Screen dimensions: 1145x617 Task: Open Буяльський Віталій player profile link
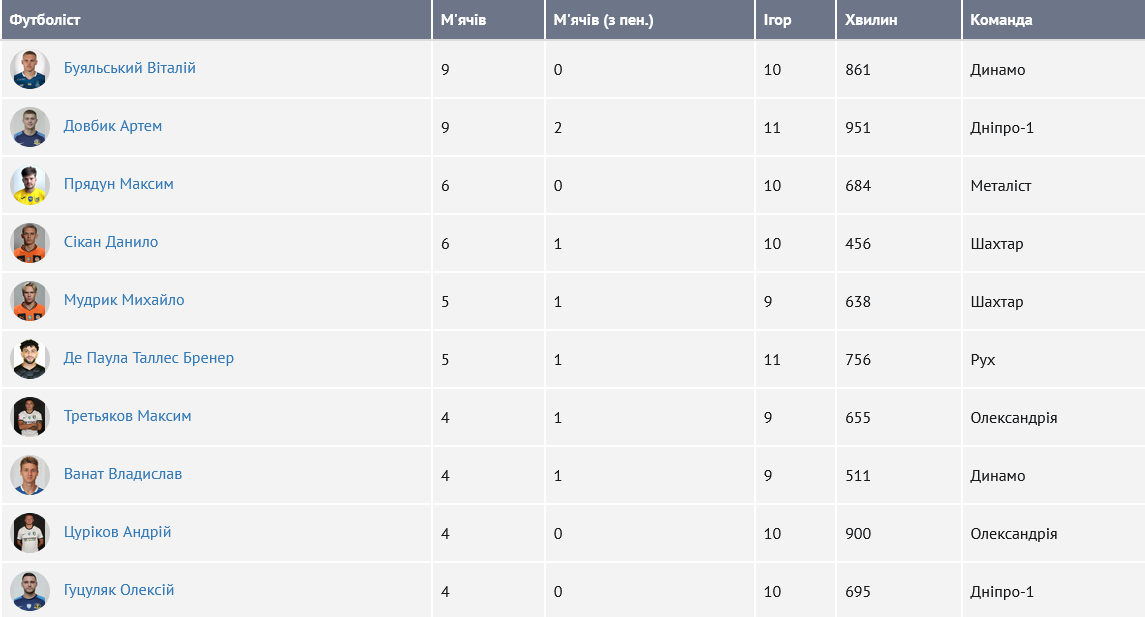coord(130,68)
